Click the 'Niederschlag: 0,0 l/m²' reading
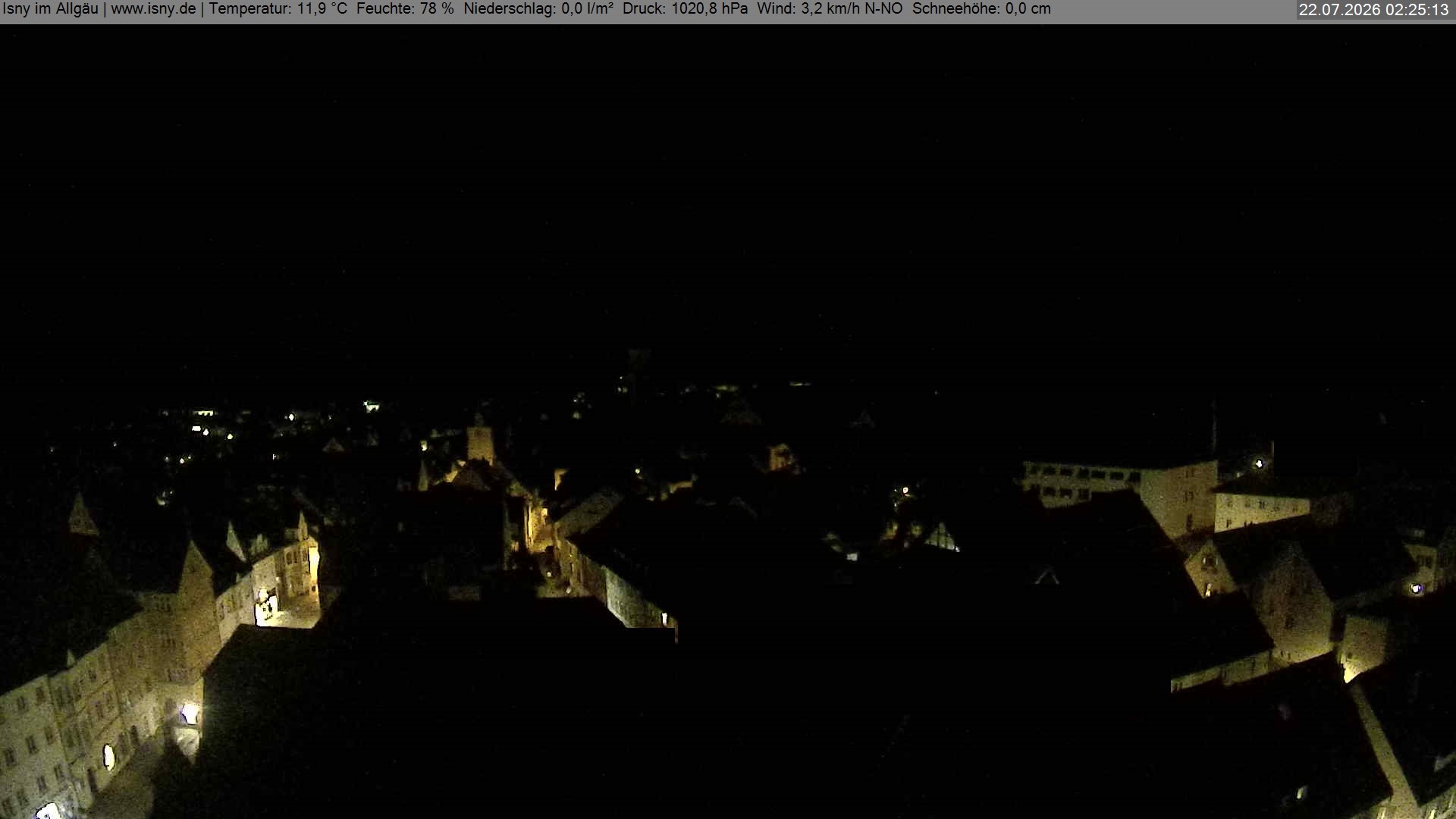Viewport: 1456px width, 819px height. 538,10
